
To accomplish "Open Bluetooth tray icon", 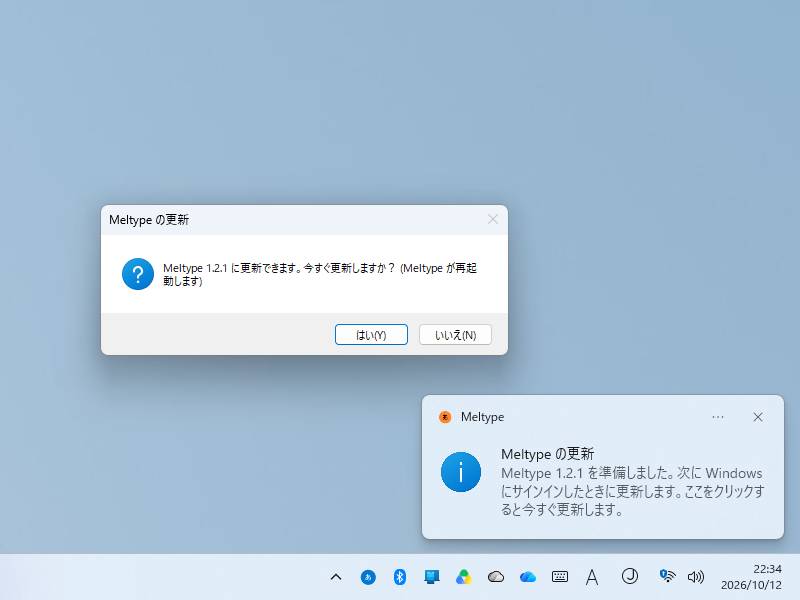I will click(399, 577).
